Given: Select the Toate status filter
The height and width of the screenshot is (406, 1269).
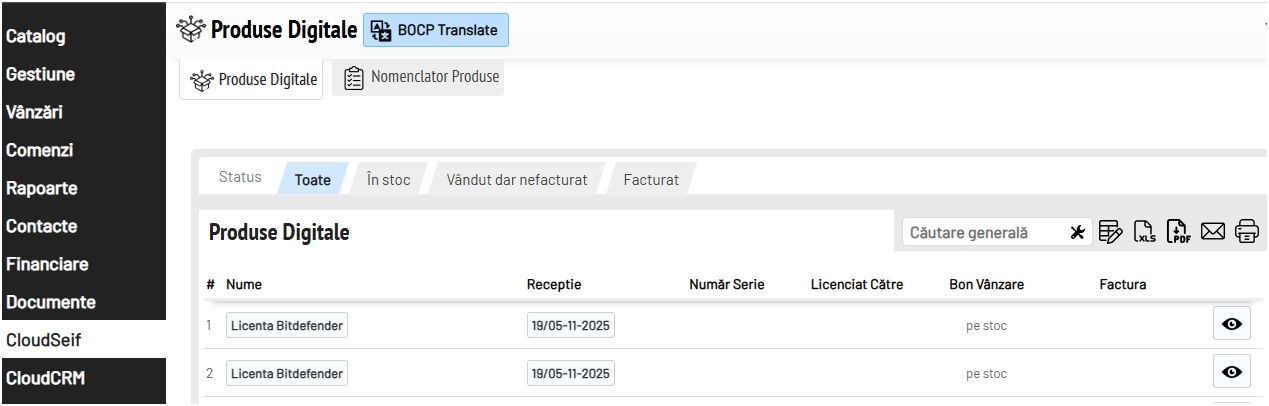Looking at the screenshot, I should pos(312,180).
